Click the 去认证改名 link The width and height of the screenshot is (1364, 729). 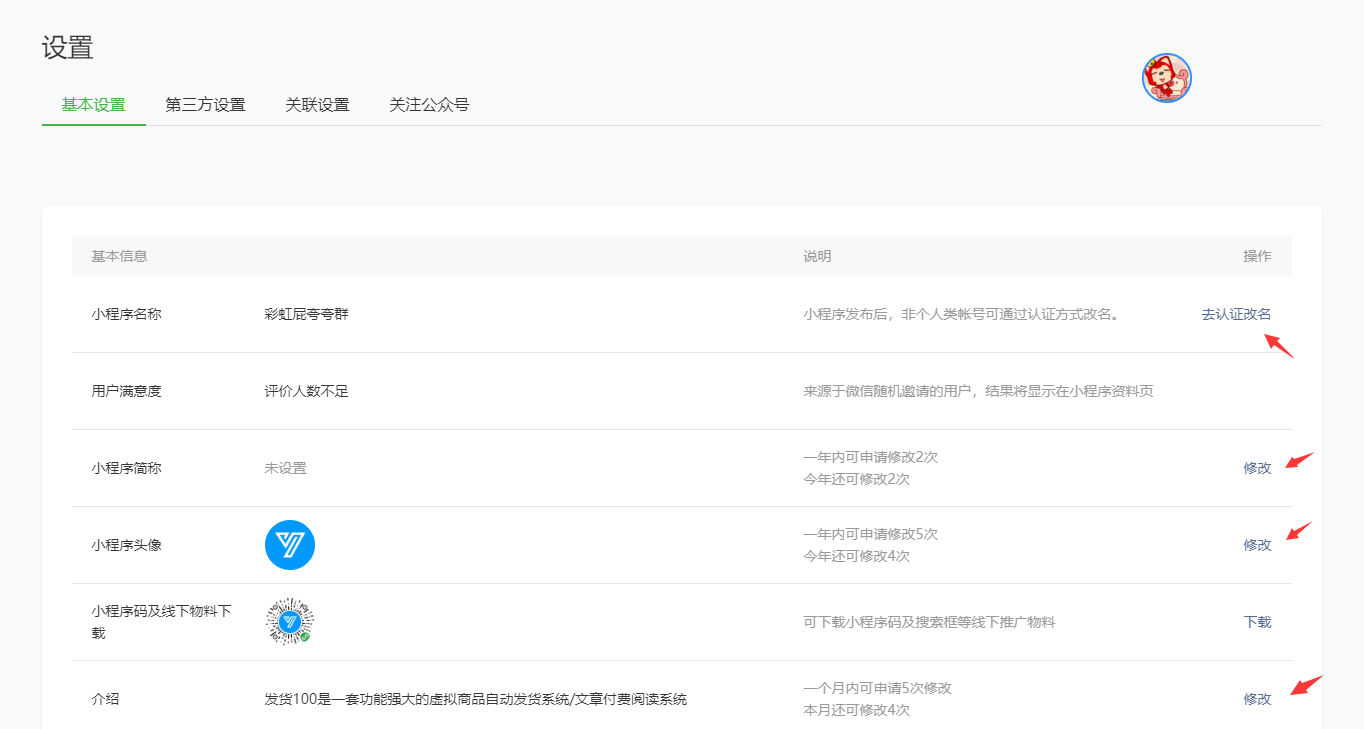[1236, 314]
